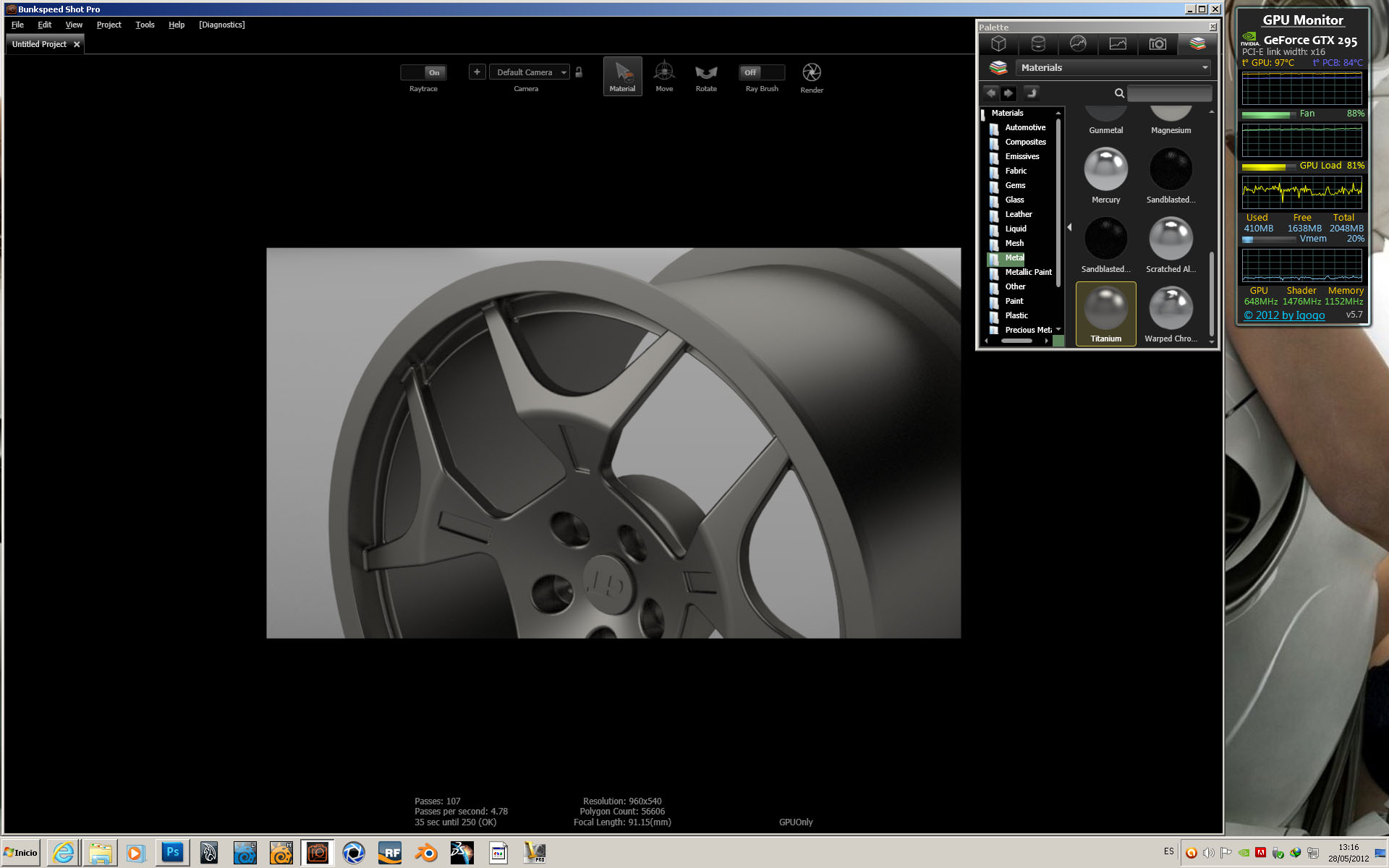Open the Edit menu
Viewport: 1389px width, 868px height.
pos(45,25)
